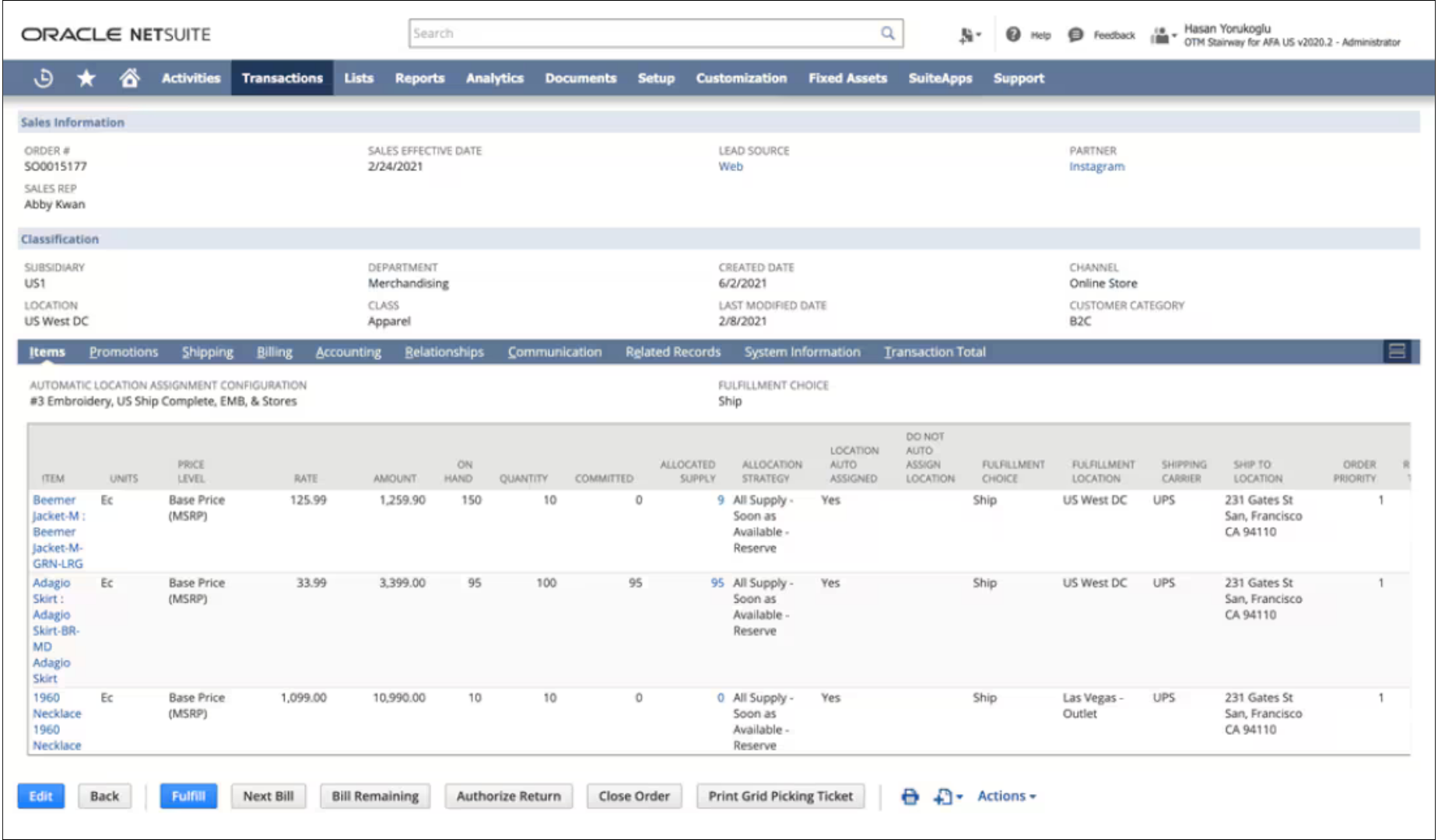Viewport: 1438px width, 840px height.
Task: Open the Lists menu
Action: click(x=359, y=78)
